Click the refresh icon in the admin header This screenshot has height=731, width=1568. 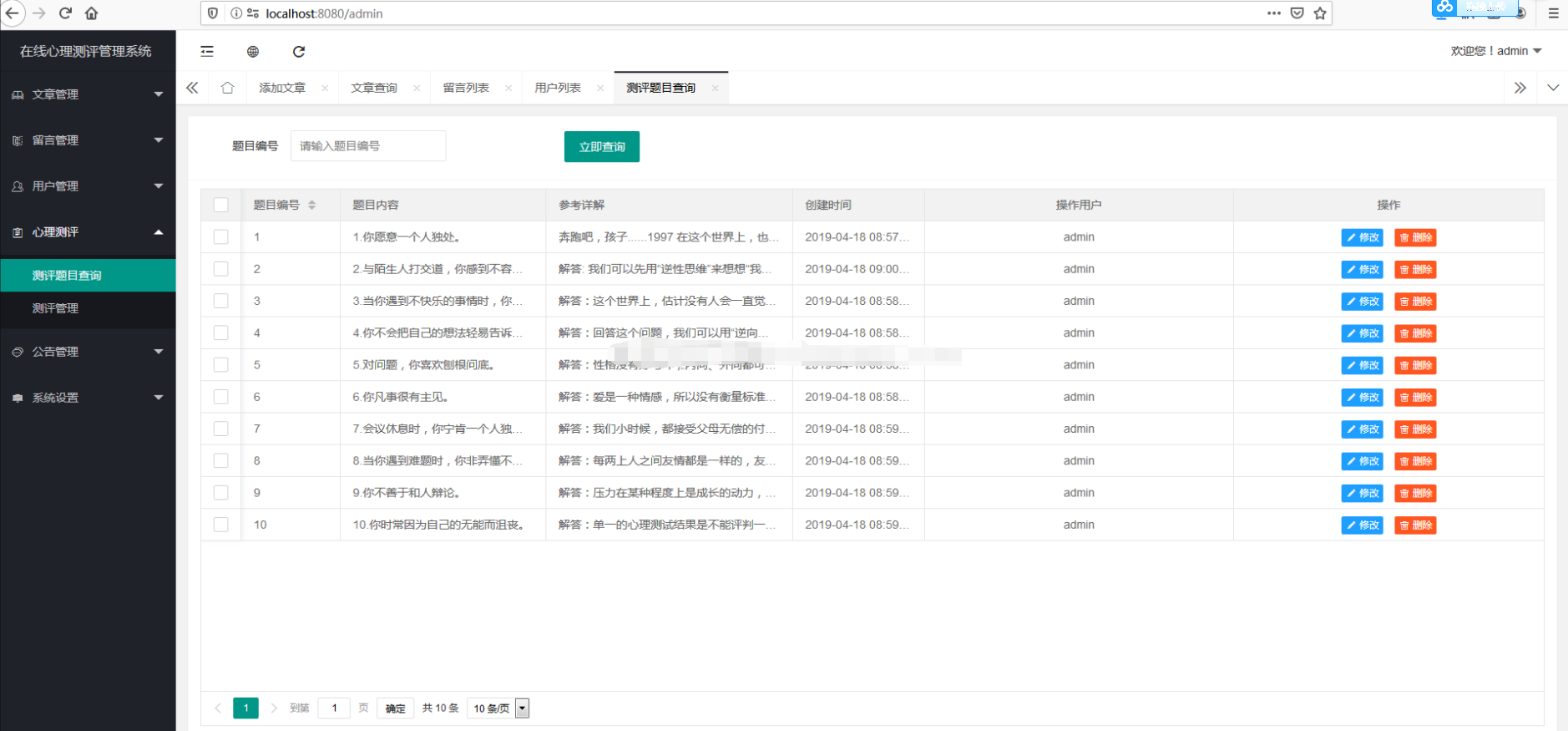(299, 51)
